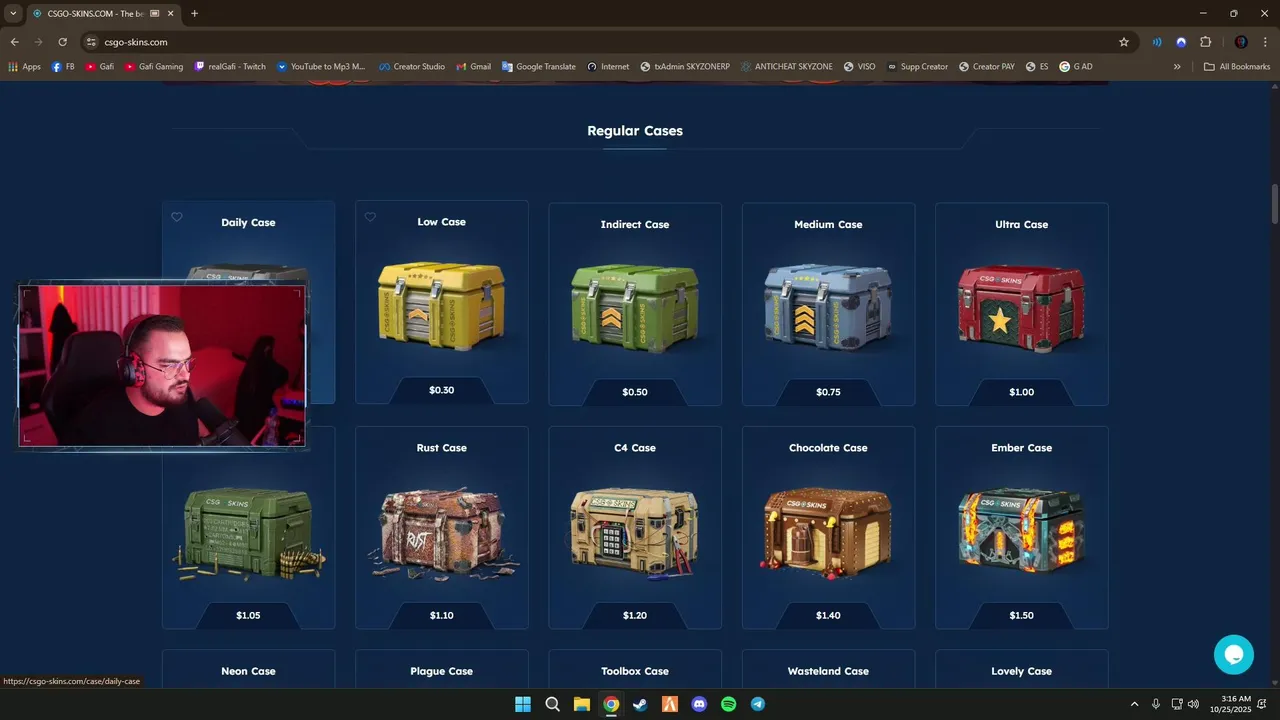Open the Creator Studio bookmark
The height and width of the screenshot is (720, 1280).
point(412,66)
